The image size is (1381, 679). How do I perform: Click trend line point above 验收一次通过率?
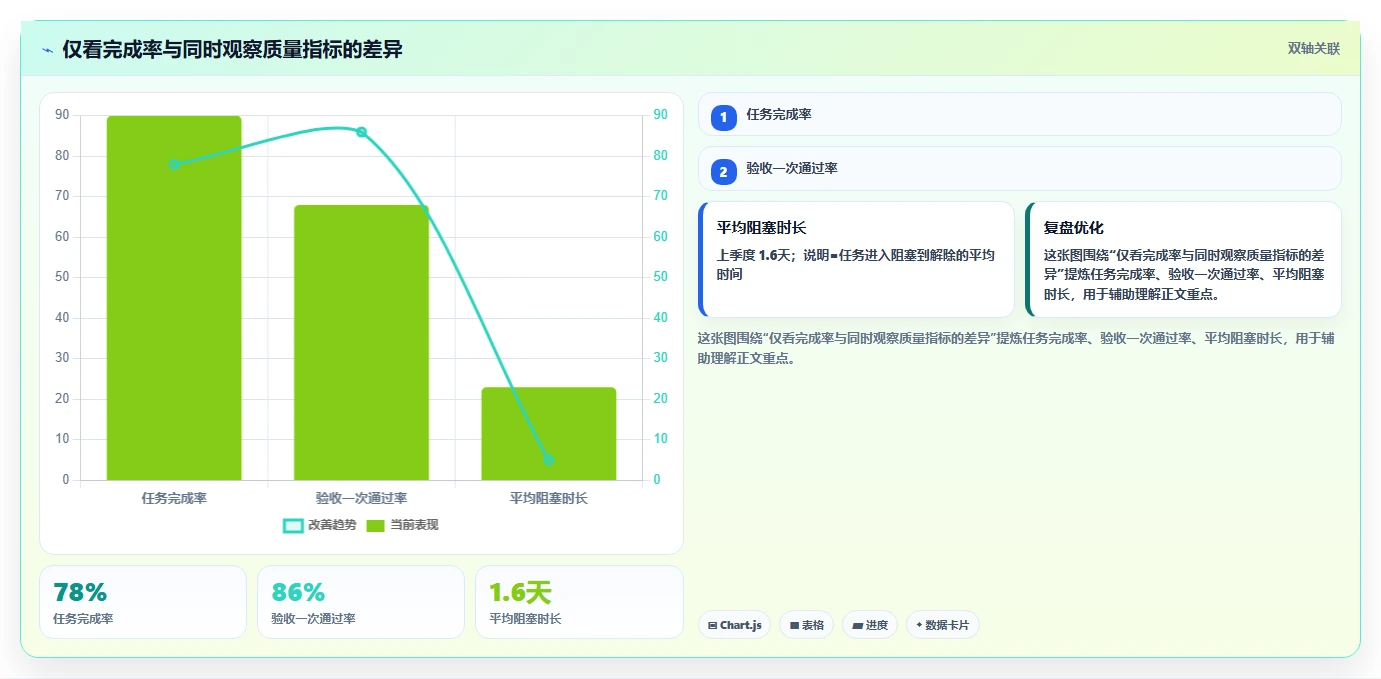click(x=361, y=132)
